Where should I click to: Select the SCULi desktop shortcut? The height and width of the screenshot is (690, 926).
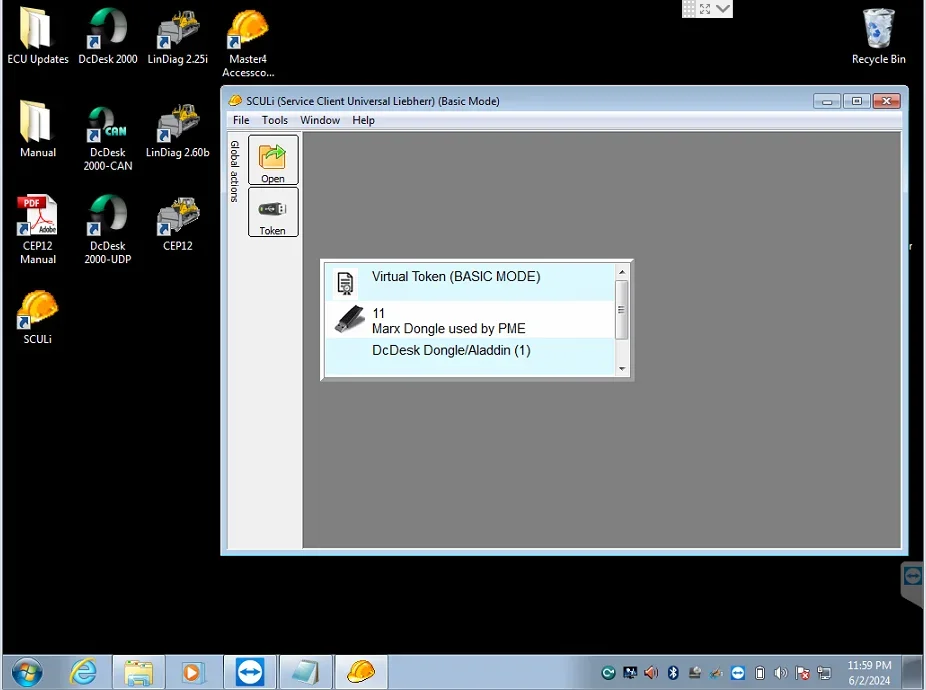38,315
